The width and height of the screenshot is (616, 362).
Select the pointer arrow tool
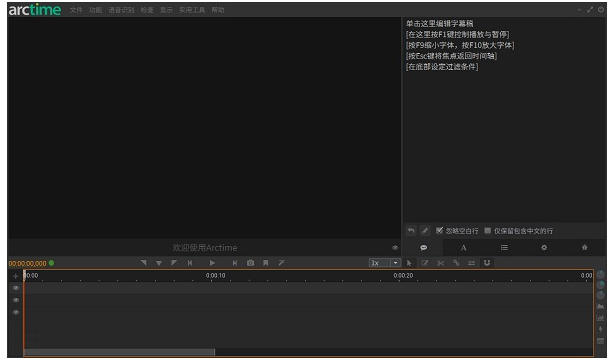pos(409,263)
